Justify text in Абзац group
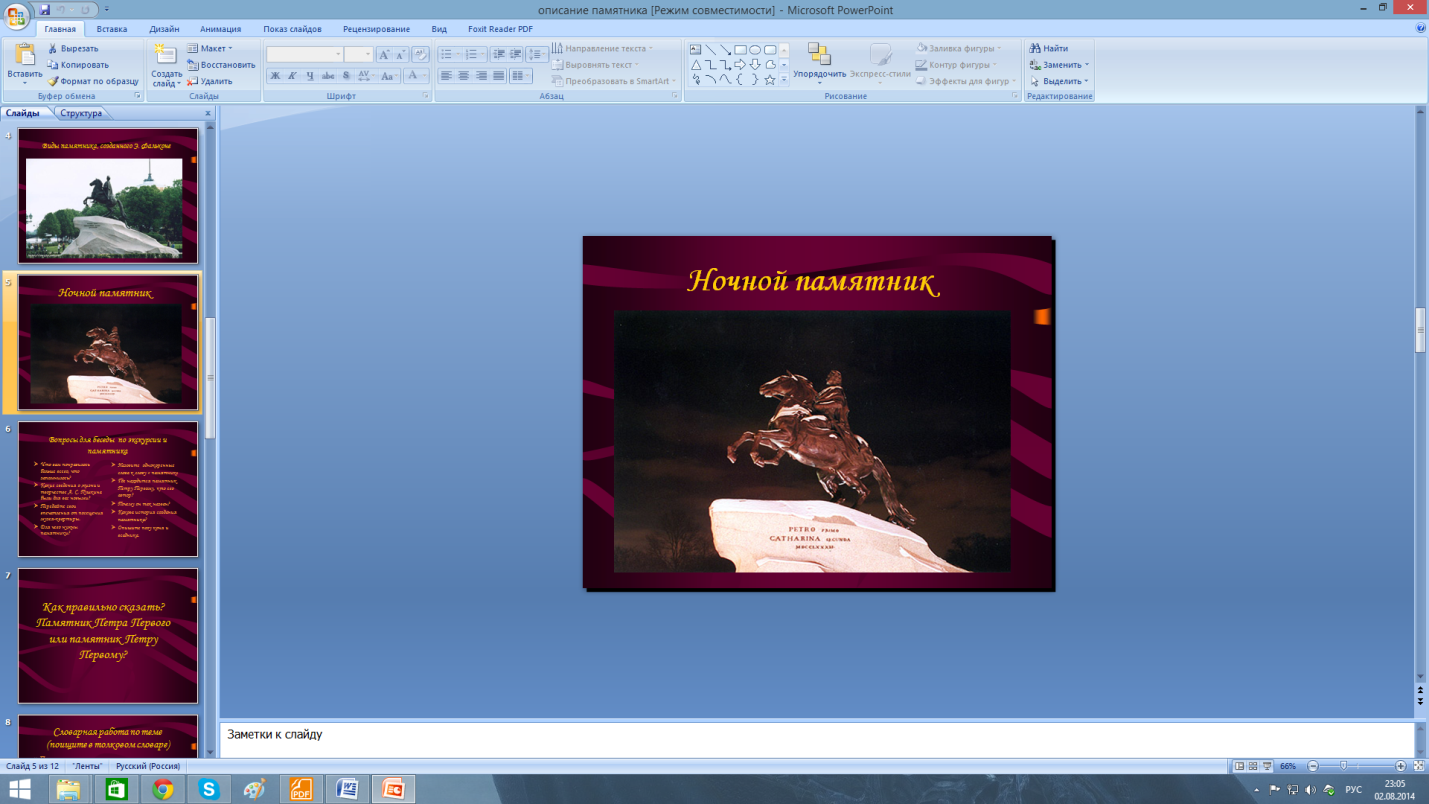The width and height of the screenshot is (1429, 804). coord(499,76)
